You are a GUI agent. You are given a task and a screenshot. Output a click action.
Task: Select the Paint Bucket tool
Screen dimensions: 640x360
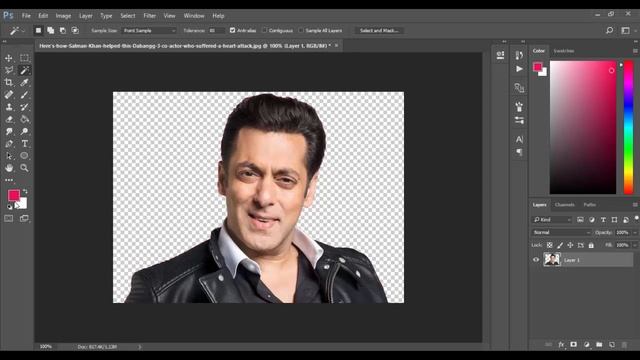coord(24,119)
